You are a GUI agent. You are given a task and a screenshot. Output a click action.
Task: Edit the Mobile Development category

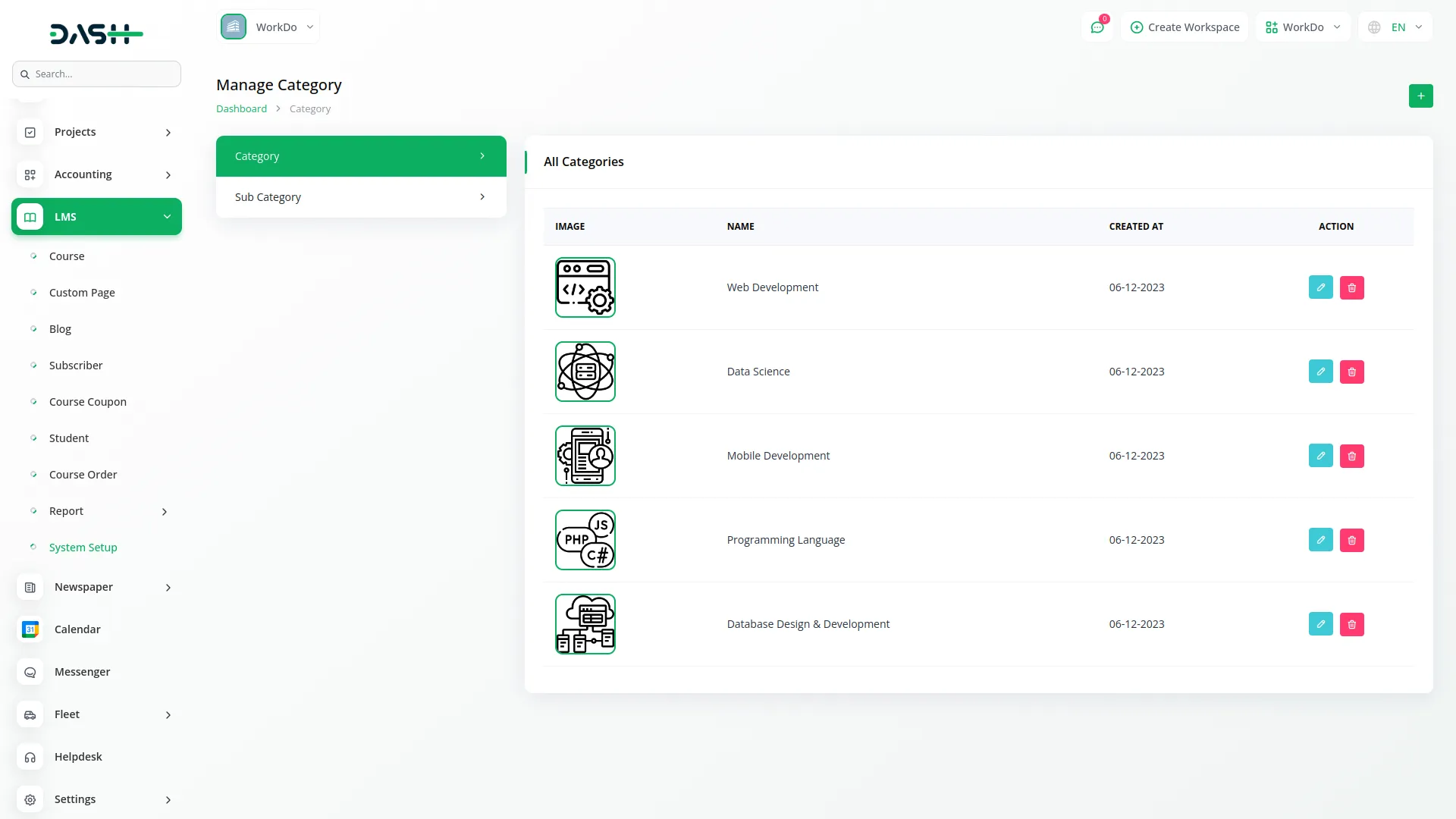tap(1320, 456)
